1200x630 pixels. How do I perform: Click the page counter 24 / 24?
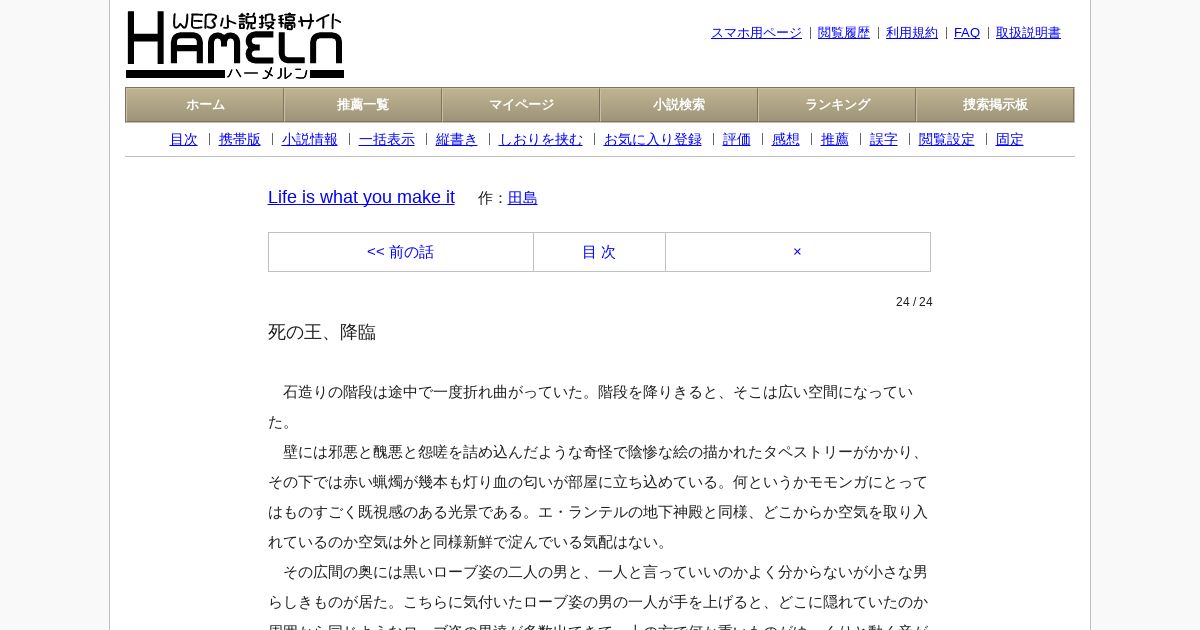pos(914,302)
